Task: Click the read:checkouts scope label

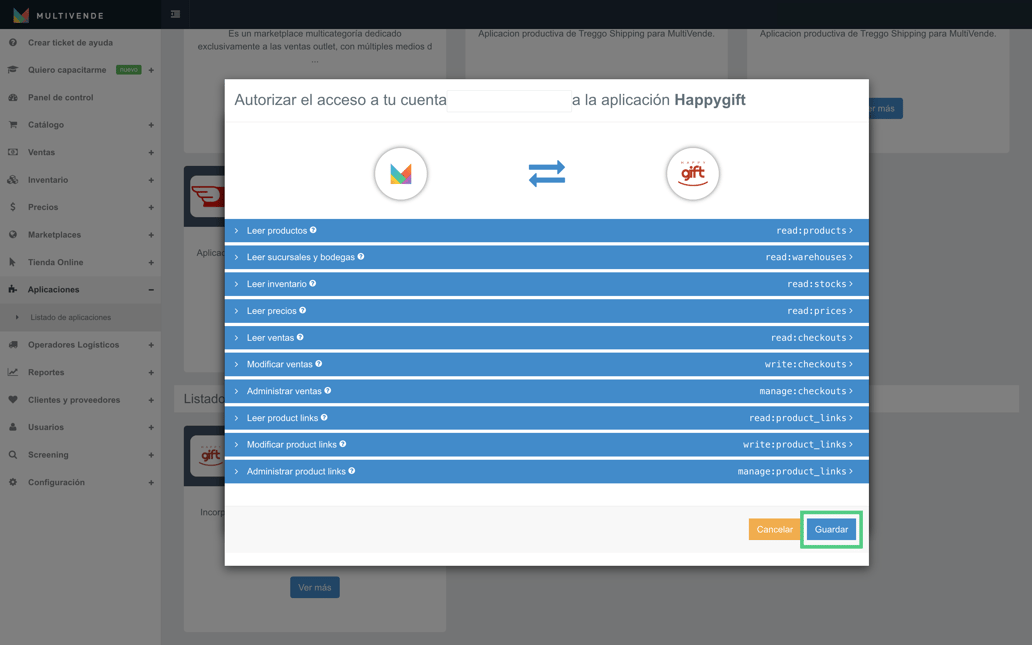Action: (x=808, y=338)
